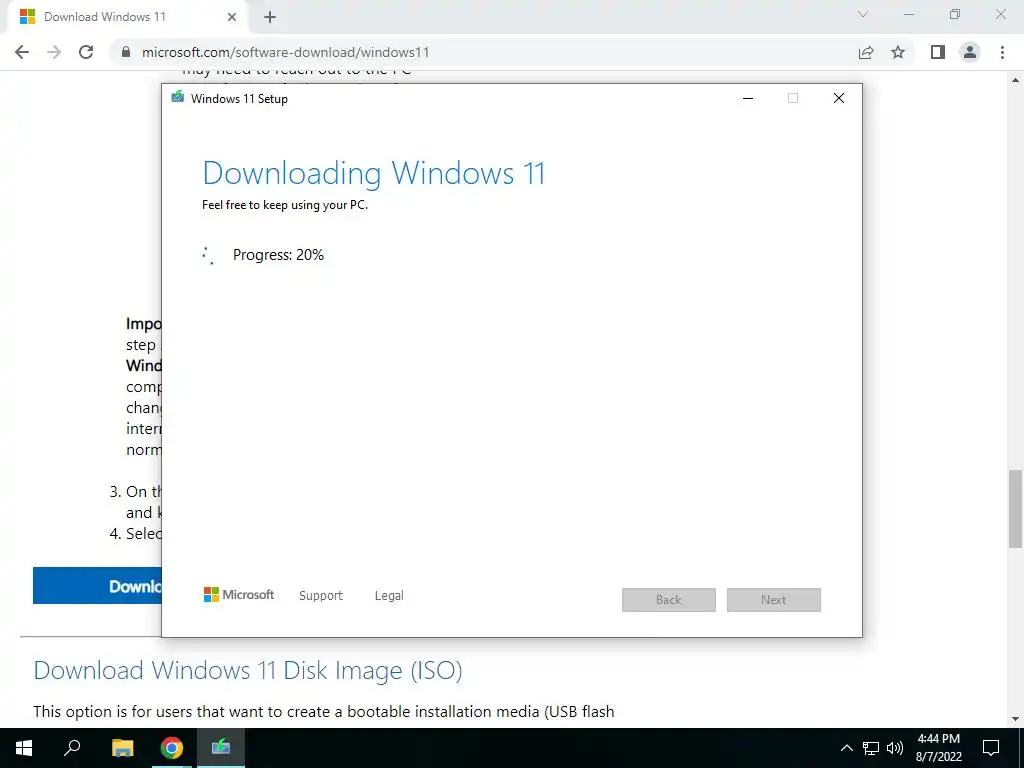Screen dimensions: 1024x768
Task: Open File Explorer from the taskbar
Action: point(122,748)
